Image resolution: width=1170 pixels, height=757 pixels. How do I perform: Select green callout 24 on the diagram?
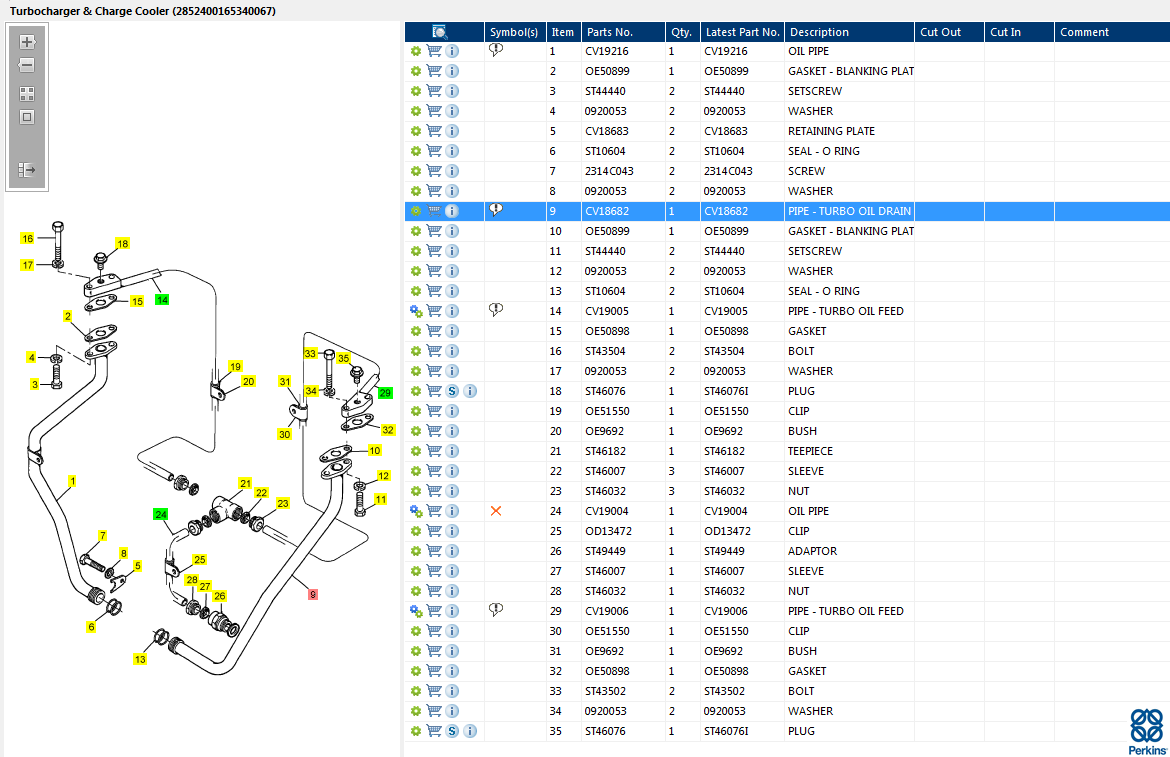coord(160,515)
